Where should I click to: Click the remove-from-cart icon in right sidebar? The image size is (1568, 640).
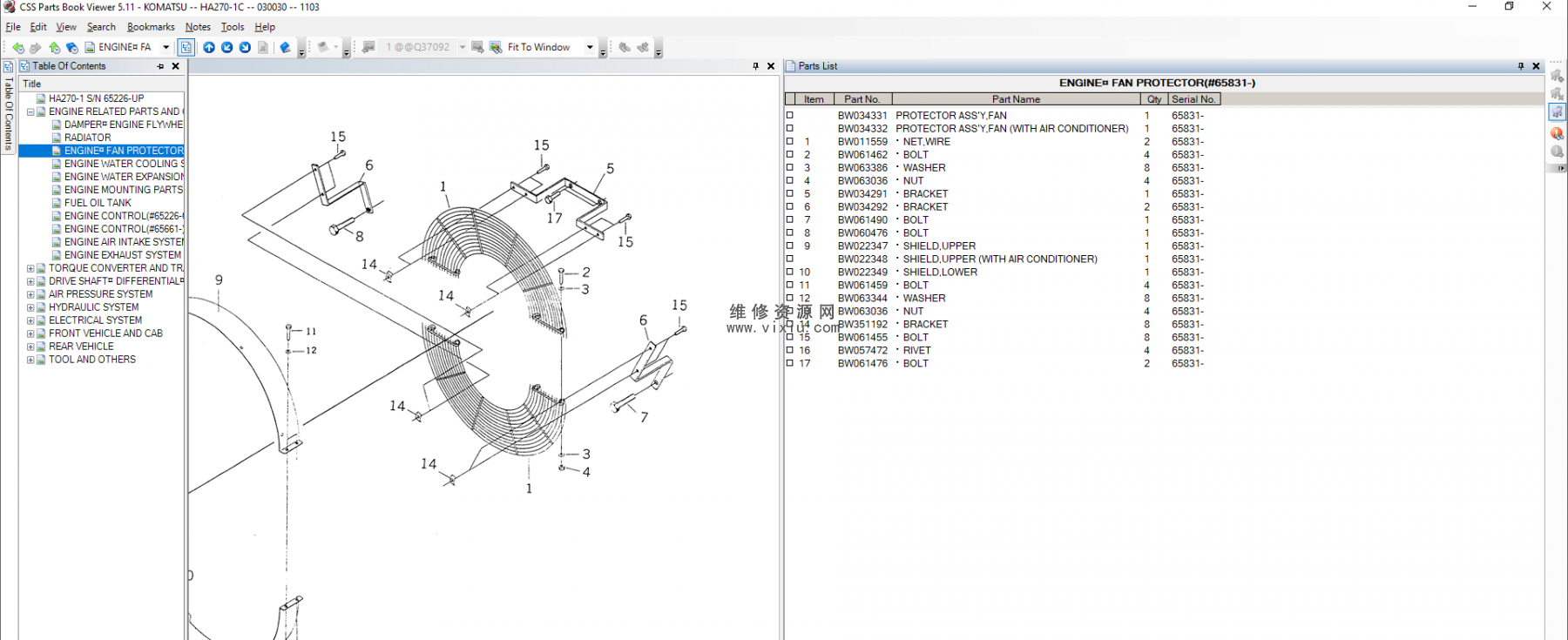pyautogui.click(x=1557, y=94)
